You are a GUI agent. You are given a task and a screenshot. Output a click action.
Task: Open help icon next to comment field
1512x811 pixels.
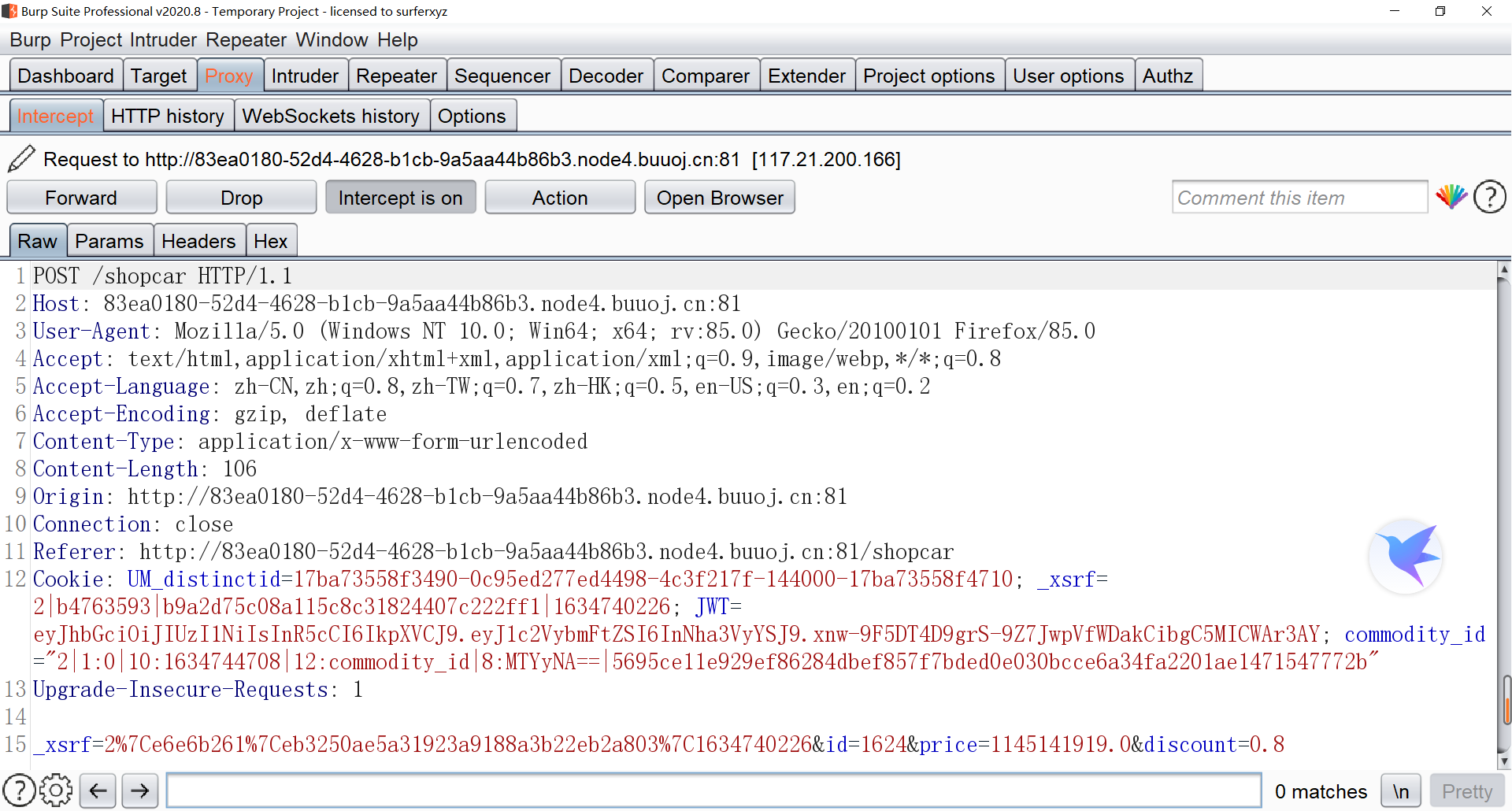pyautogui.click(x=1490, y=197)
